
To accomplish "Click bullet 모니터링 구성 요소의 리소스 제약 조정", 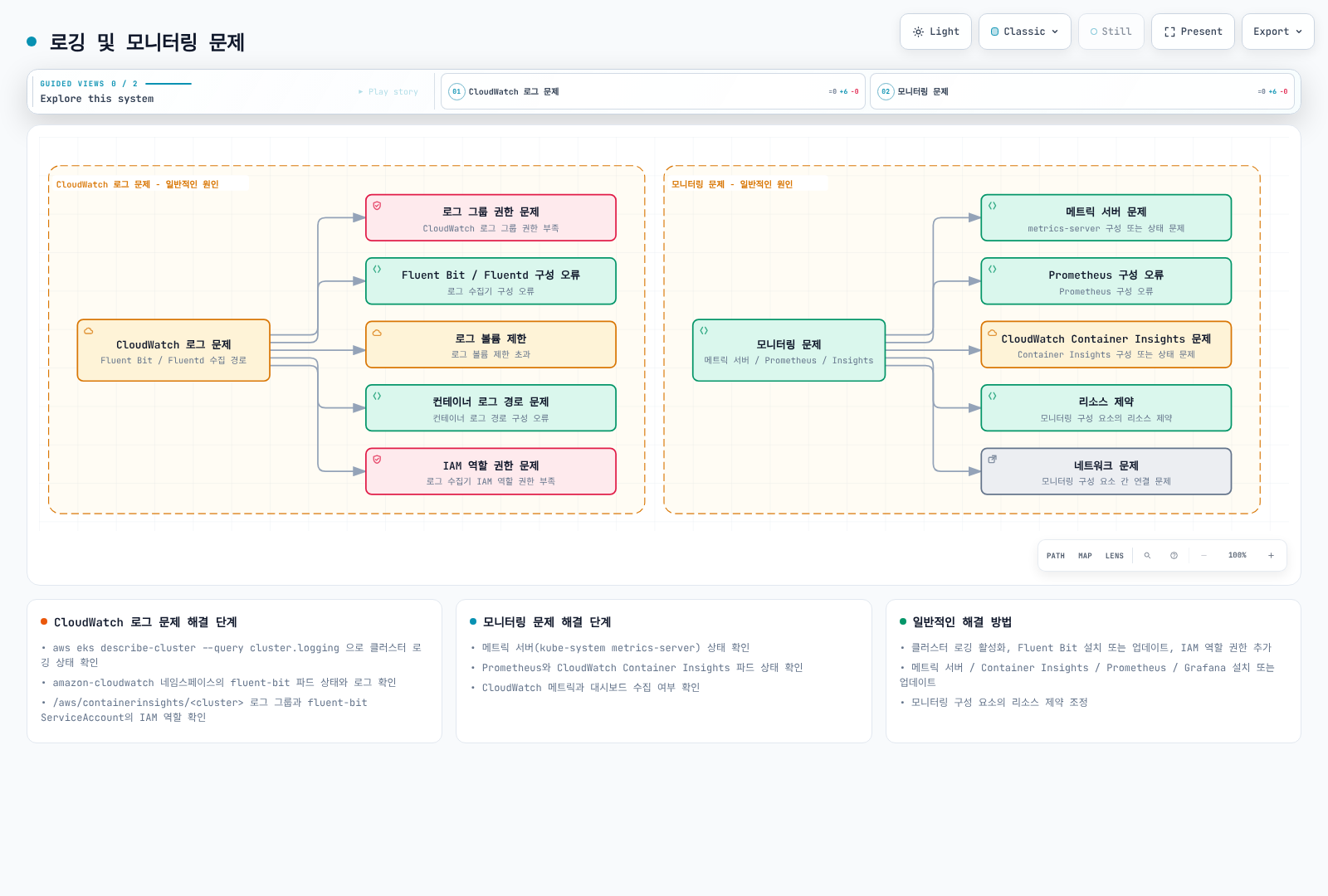I will point(999,703).
